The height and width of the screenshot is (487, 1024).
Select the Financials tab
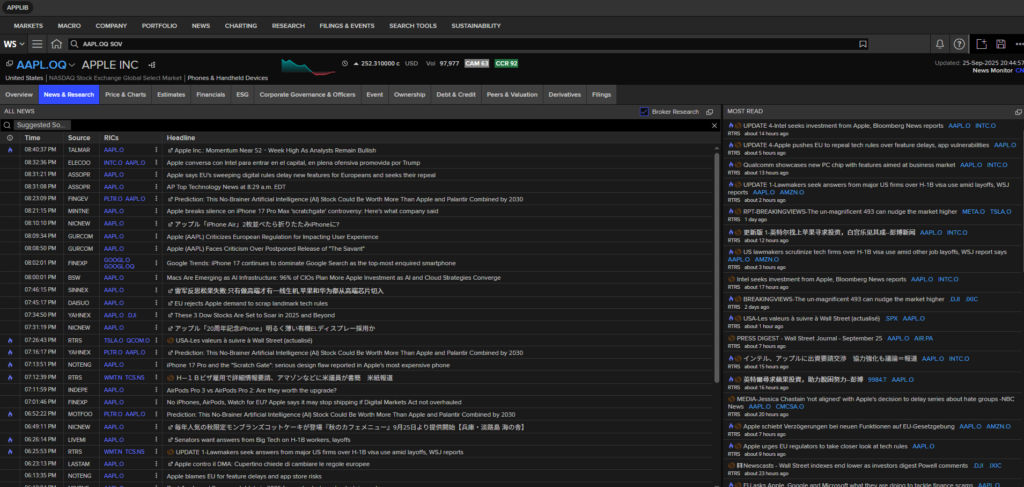pyautogui.click(x=210, y=94)
